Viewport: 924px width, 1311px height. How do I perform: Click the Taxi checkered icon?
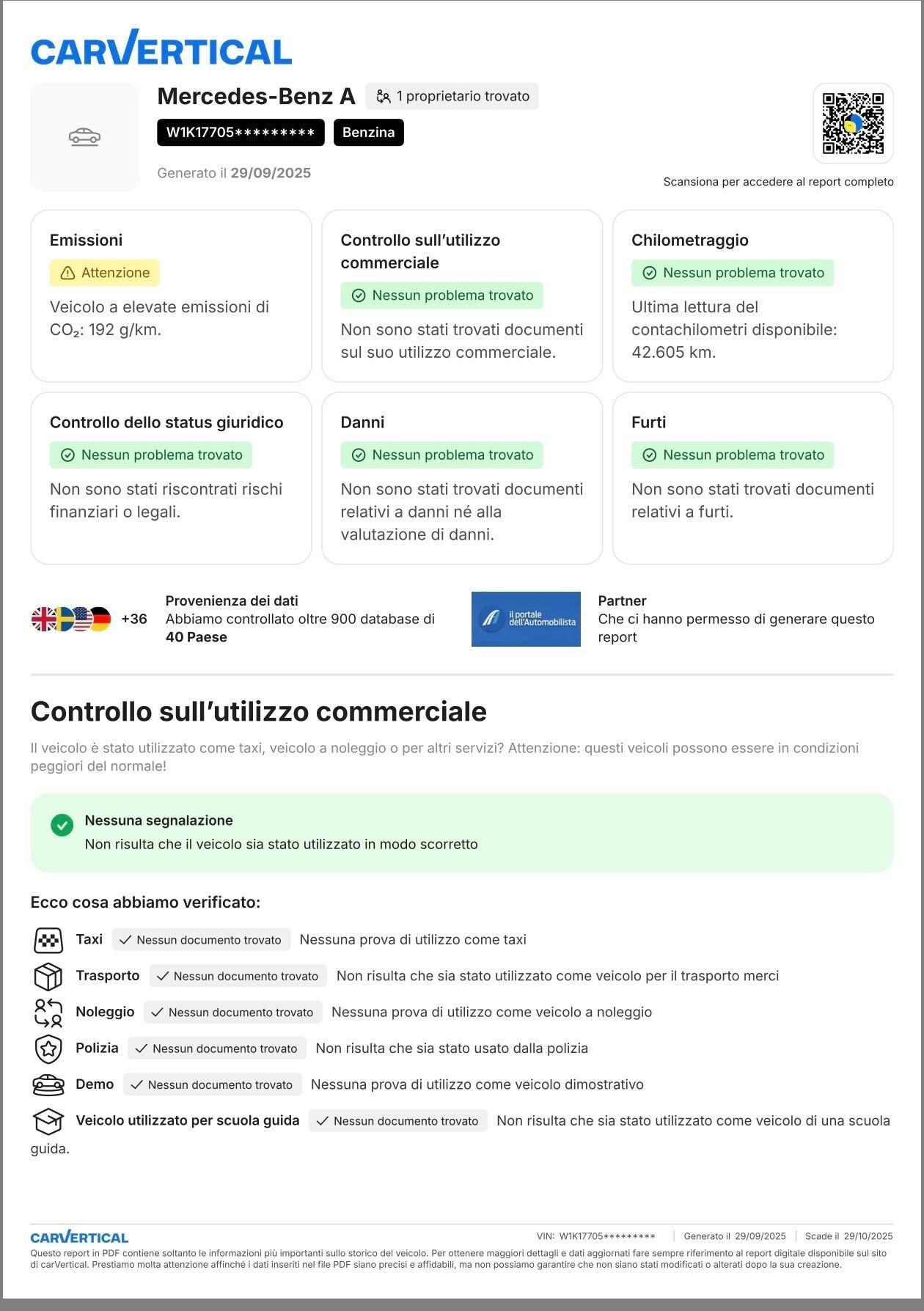point(48,940)
